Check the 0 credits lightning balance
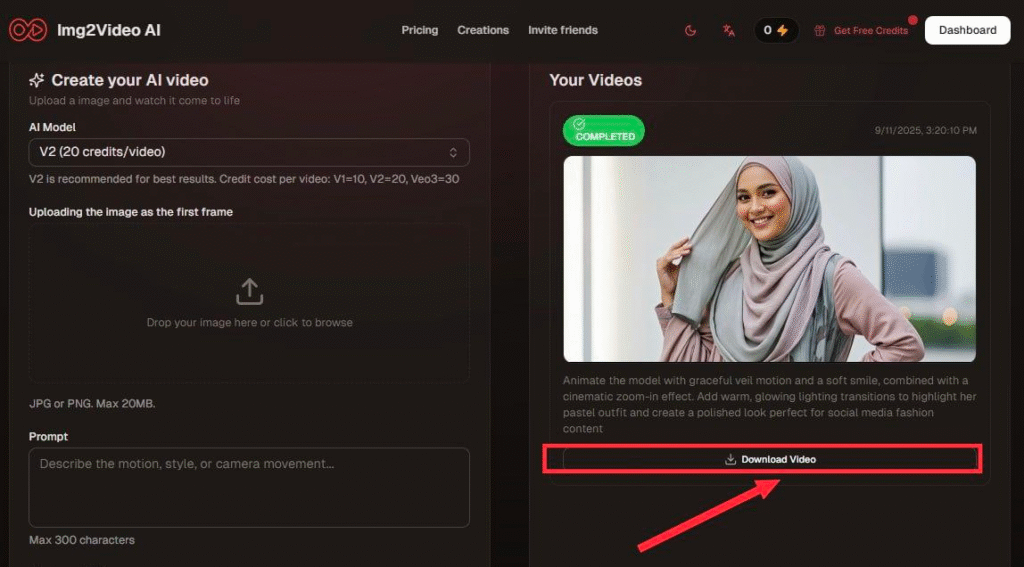This screenshot has width=1024, height=567. [776, 30]
